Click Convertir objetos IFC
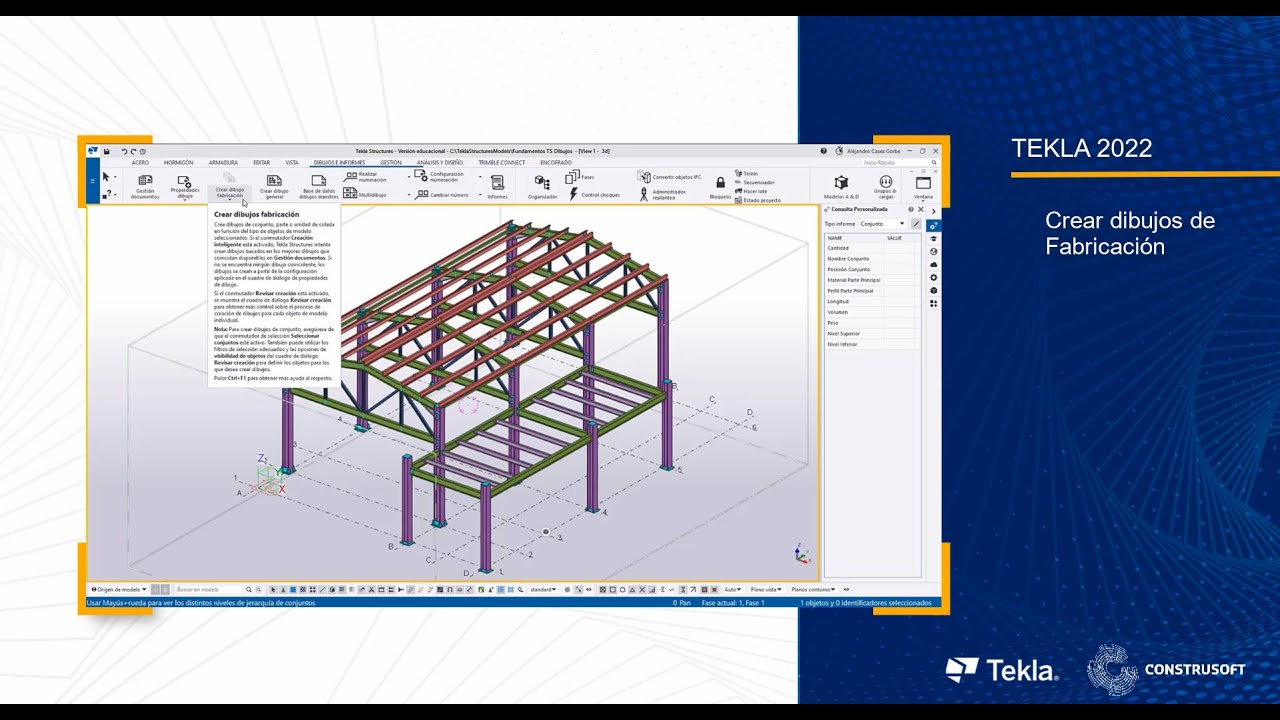The image size is (1280, 720). (669, 177)
